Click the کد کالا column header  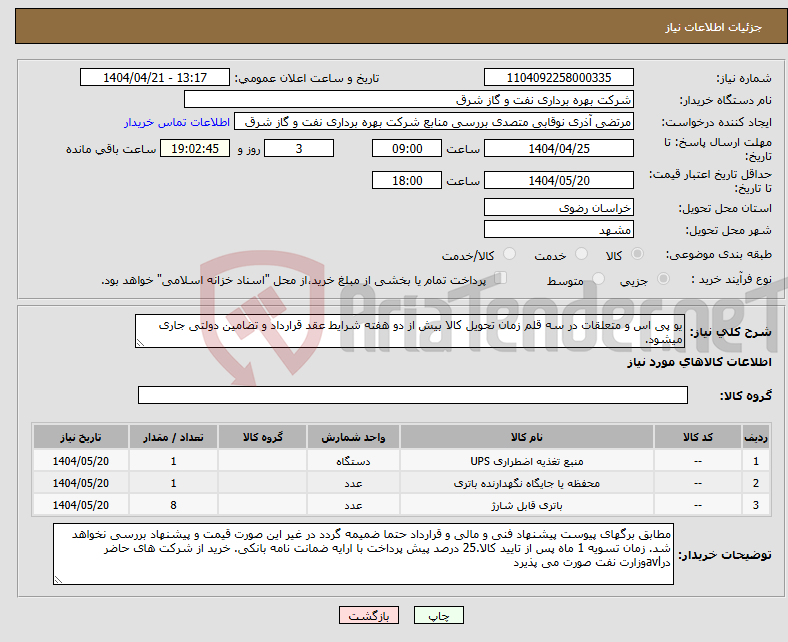(698, 437)
